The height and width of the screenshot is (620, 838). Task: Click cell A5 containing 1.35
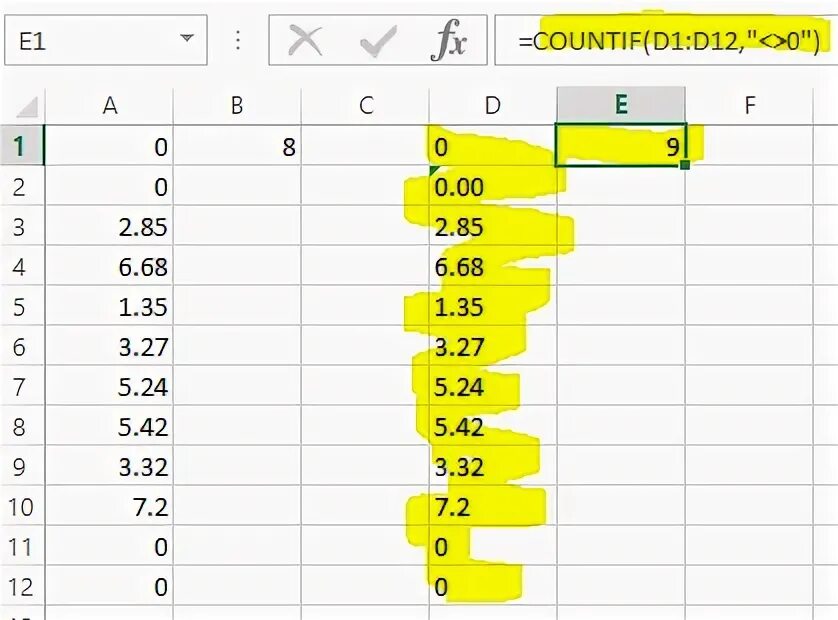[x=110, y=306]
